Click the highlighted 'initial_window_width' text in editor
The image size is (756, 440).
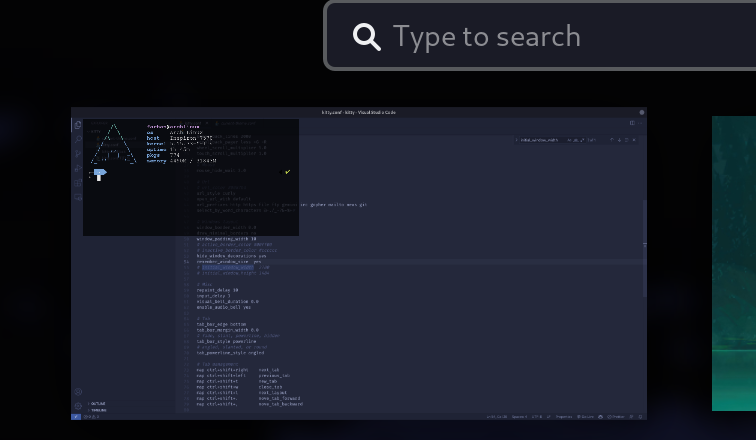click(x=228, y=267)
